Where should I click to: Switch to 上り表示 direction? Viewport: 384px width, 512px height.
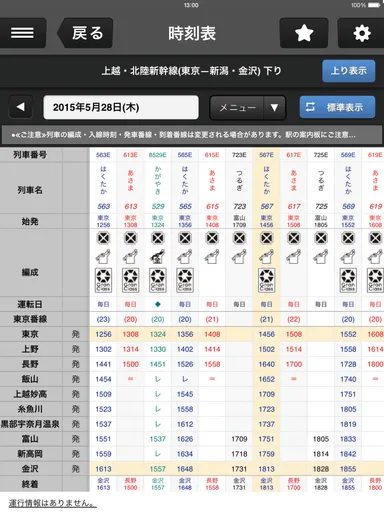(349, 71)
